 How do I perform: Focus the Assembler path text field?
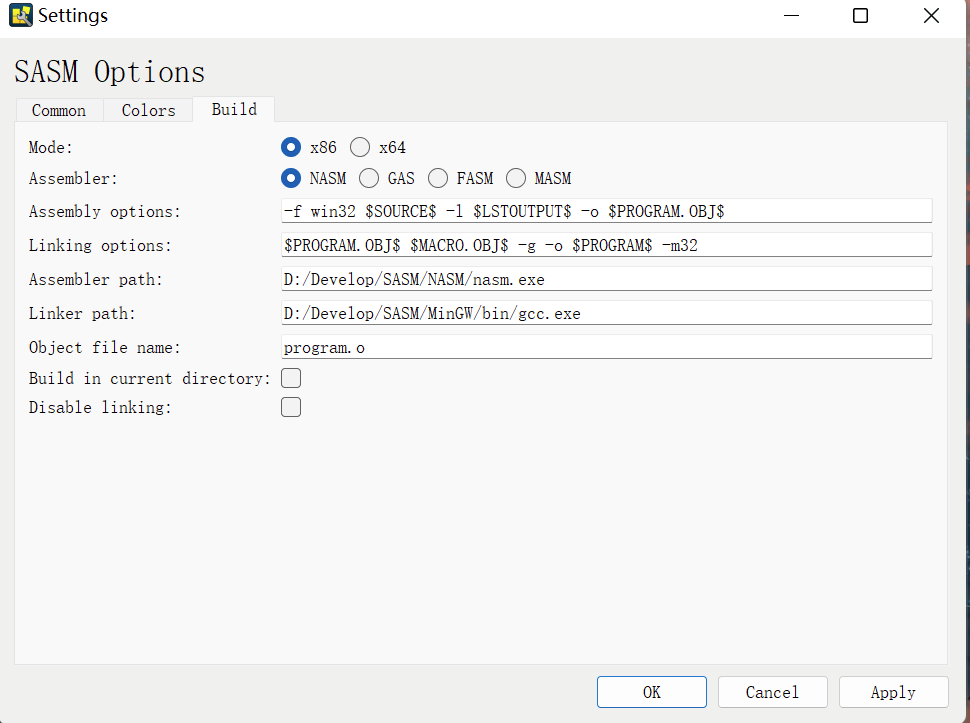(606, 279)
